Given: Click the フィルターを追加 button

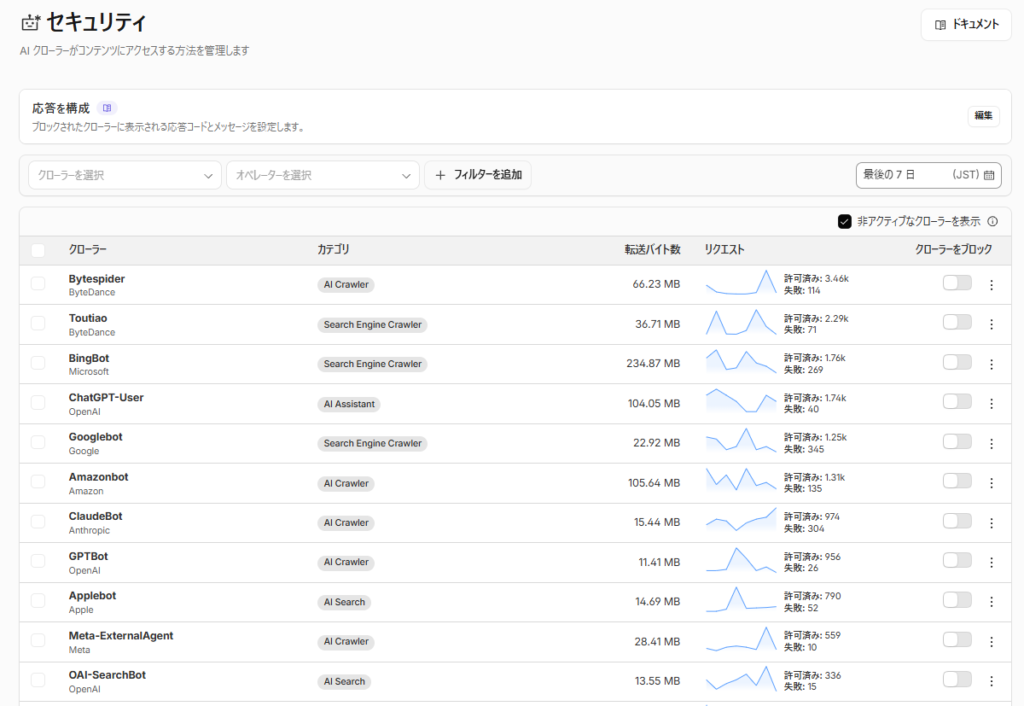Looking at the screenshot, I should pyautogui.click(x=478, y=175).
